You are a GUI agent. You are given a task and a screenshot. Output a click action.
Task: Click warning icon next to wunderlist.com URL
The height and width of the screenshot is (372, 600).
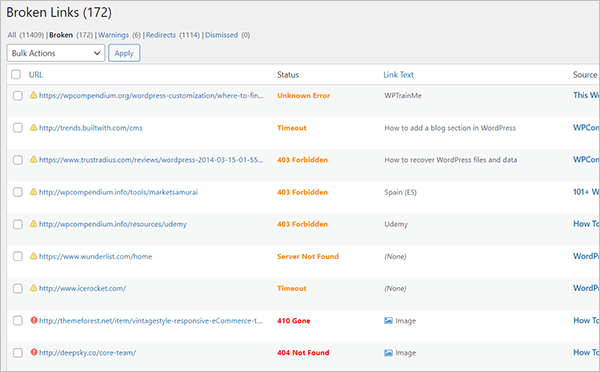(34, 256)
